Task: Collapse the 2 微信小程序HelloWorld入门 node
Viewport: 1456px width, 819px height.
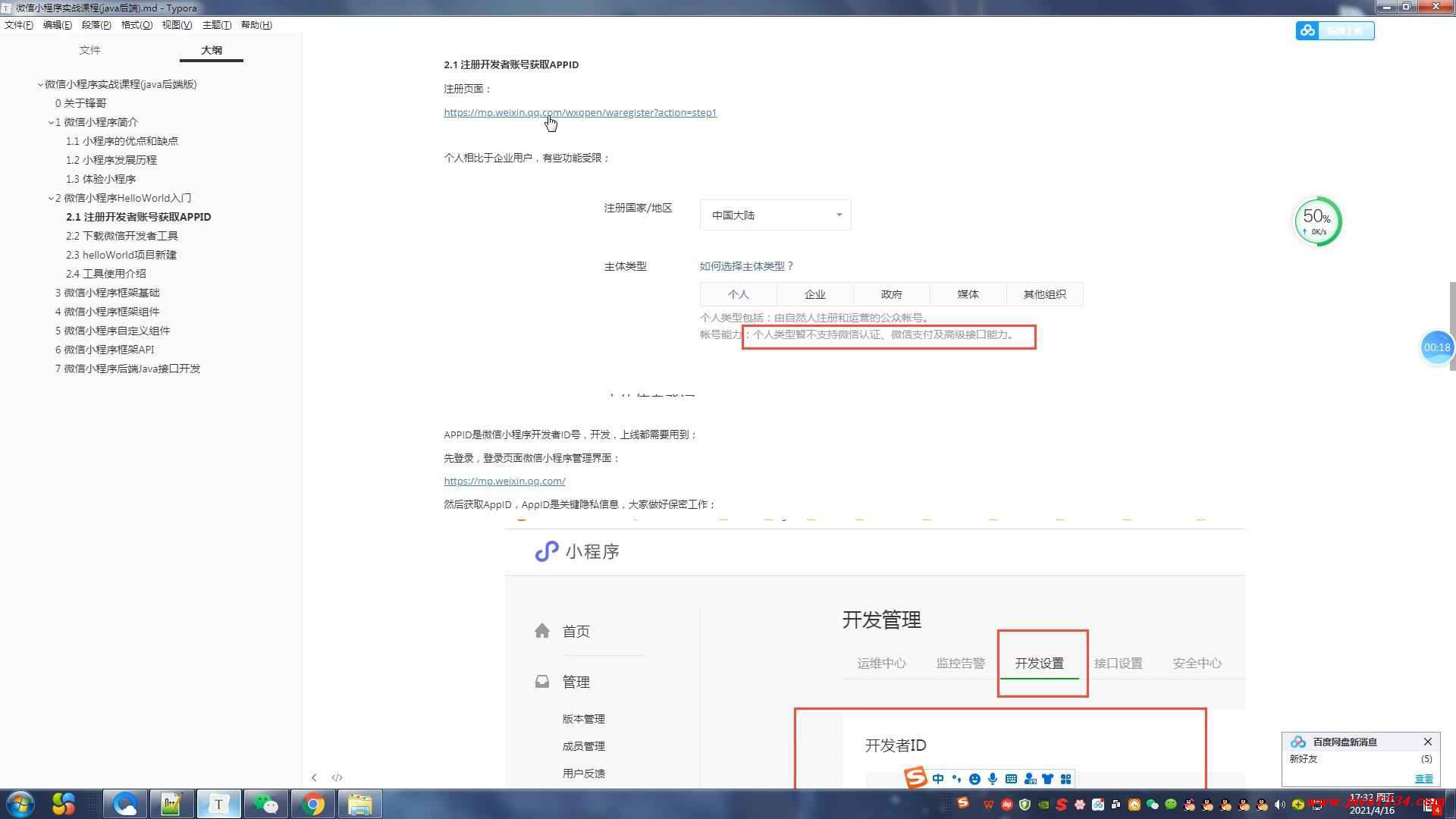Action: click(51, 198)
